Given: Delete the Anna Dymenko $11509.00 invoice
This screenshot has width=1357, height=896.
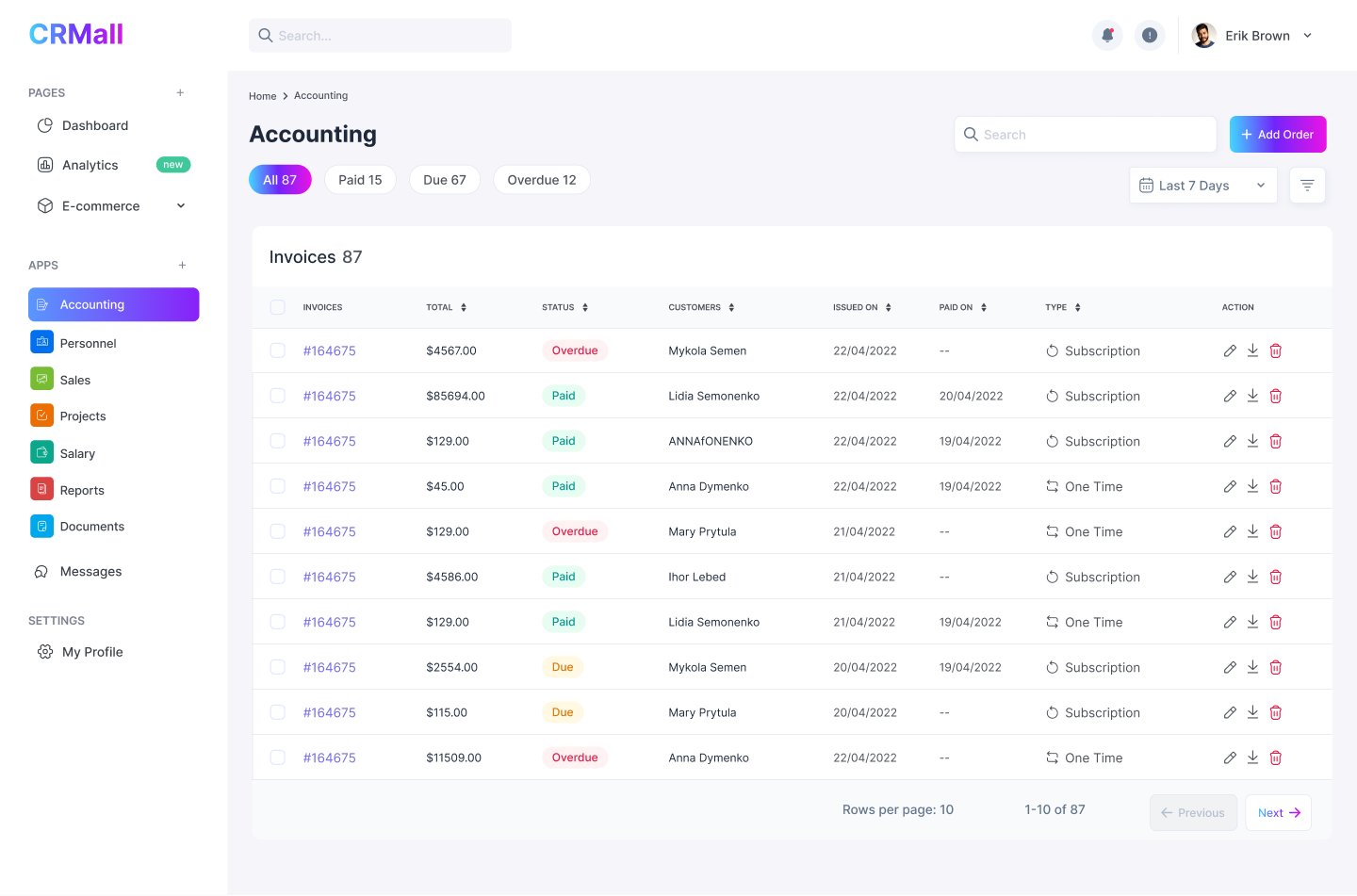Looking at the screenshot, I should 1275,758.
